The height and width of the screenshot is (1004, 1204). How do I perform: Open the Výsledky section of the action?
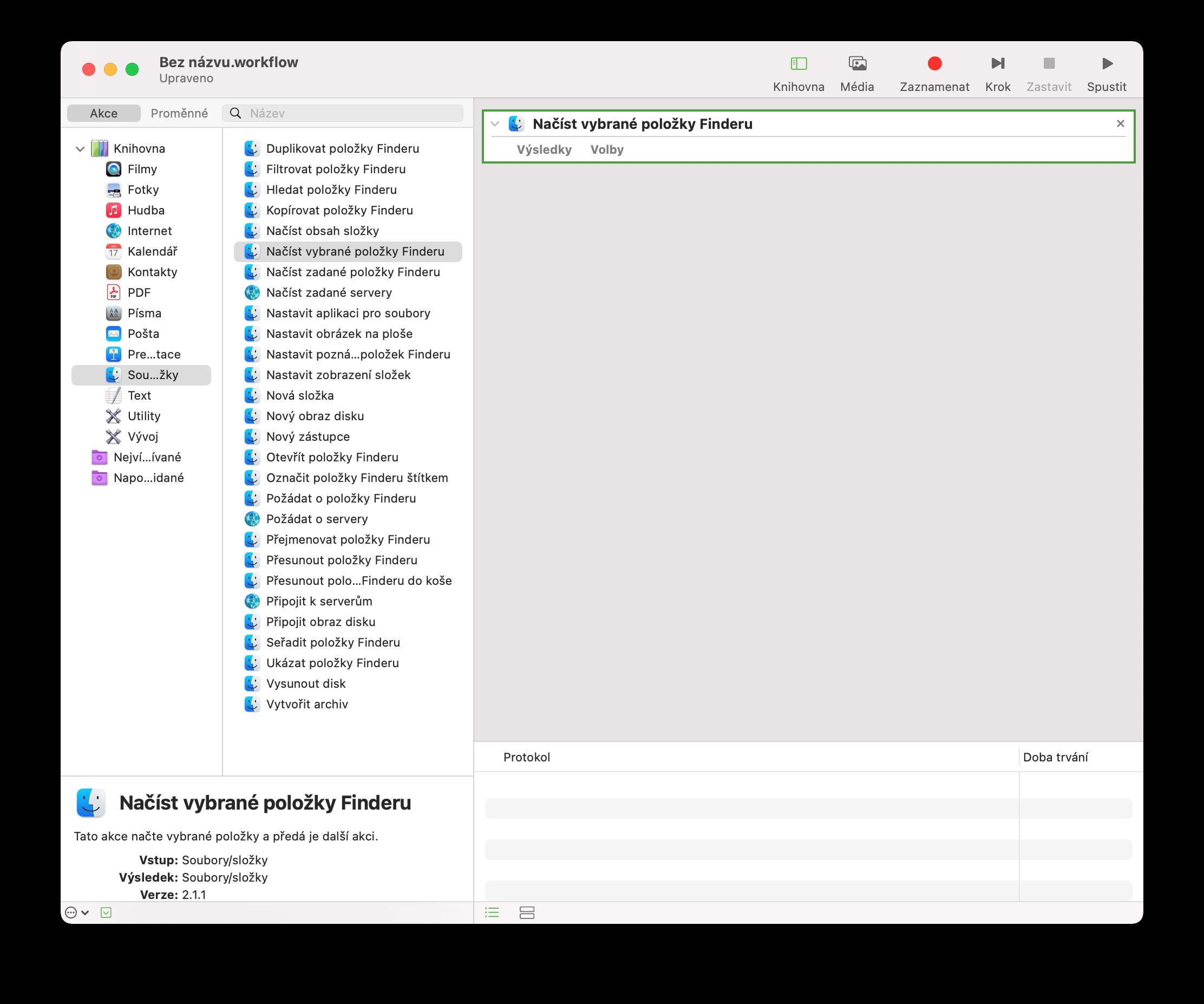pyautogui.click(x=544, y=149)
